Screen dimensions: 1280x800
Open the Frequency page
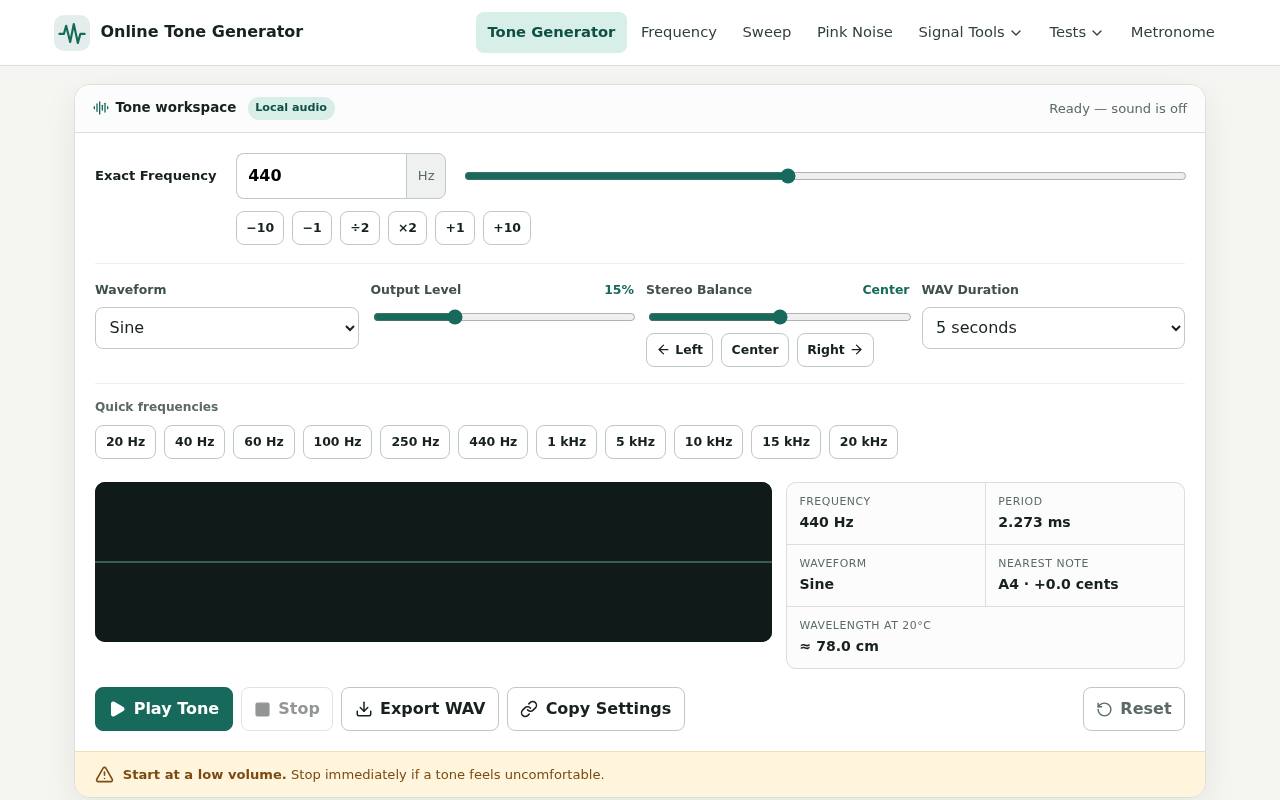click(x=679, y=32)
